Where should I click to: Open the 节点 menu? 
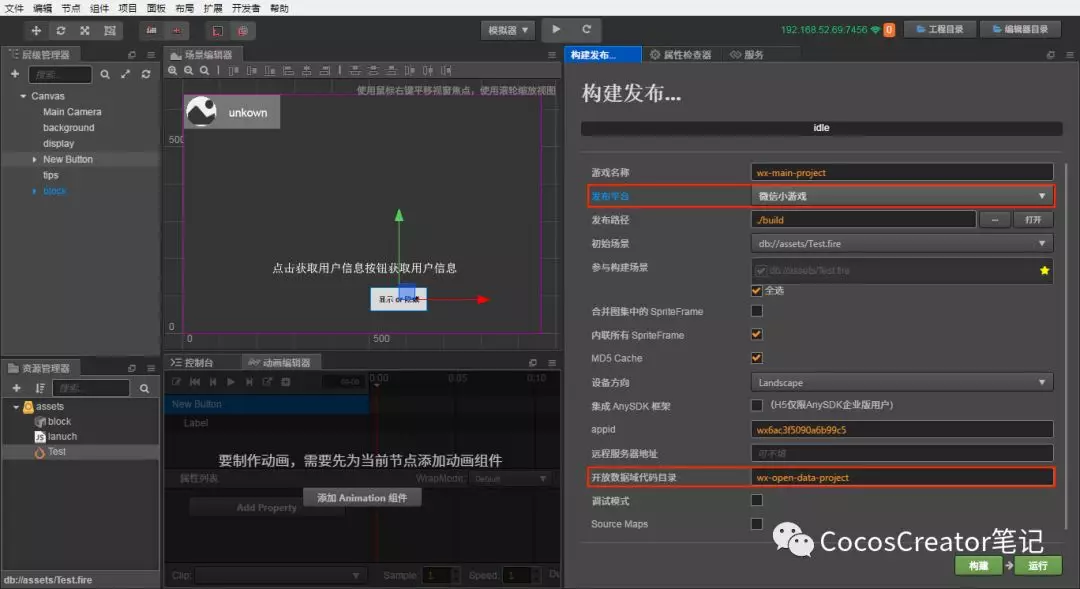click(71, 8)
